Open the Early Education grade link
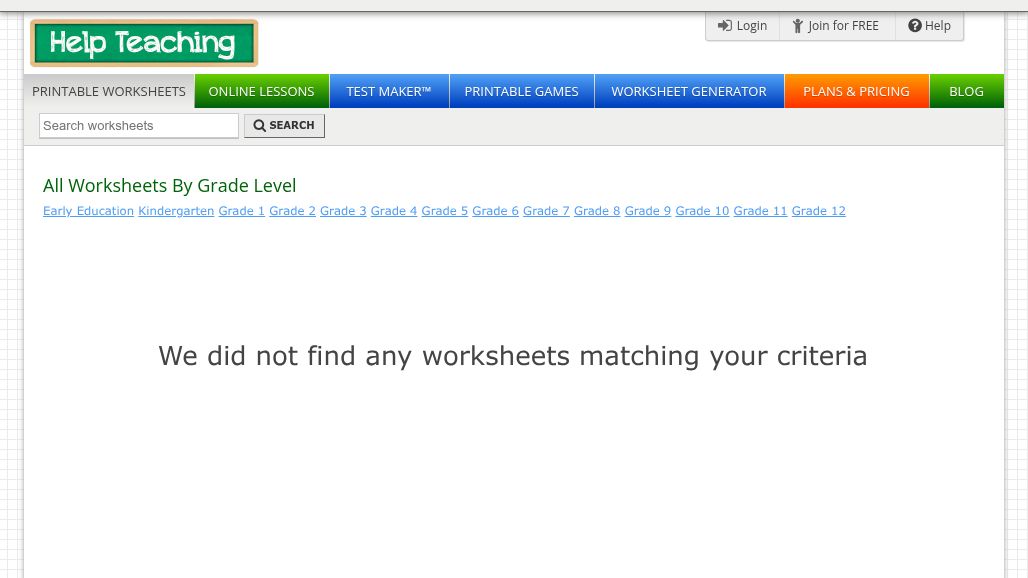This screenshot has height=578, width=1028. [88, 211]
